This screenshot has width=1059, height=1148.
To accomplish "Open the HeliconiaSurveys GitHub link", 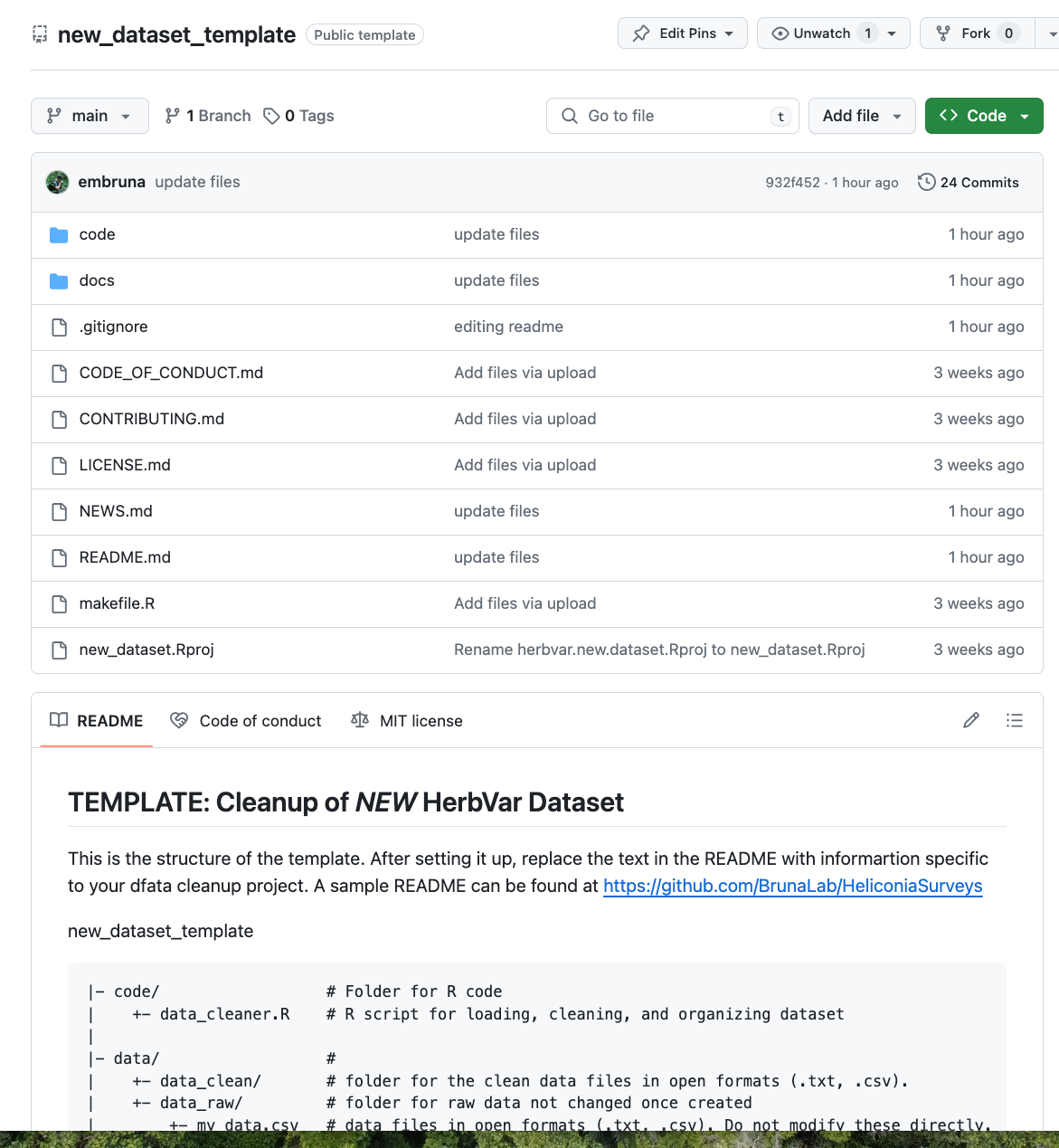I will tap(792, 886).
